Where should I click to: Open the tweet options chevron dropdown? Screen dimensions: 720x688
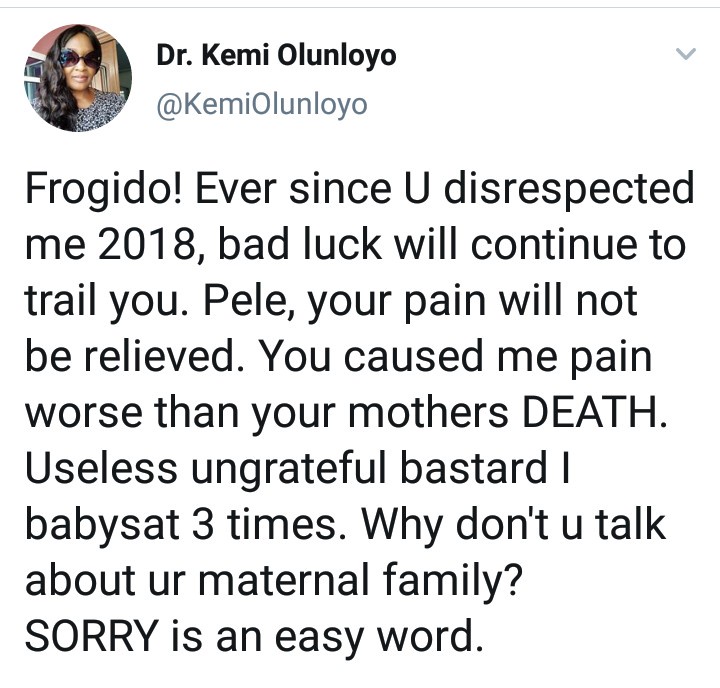685,55
